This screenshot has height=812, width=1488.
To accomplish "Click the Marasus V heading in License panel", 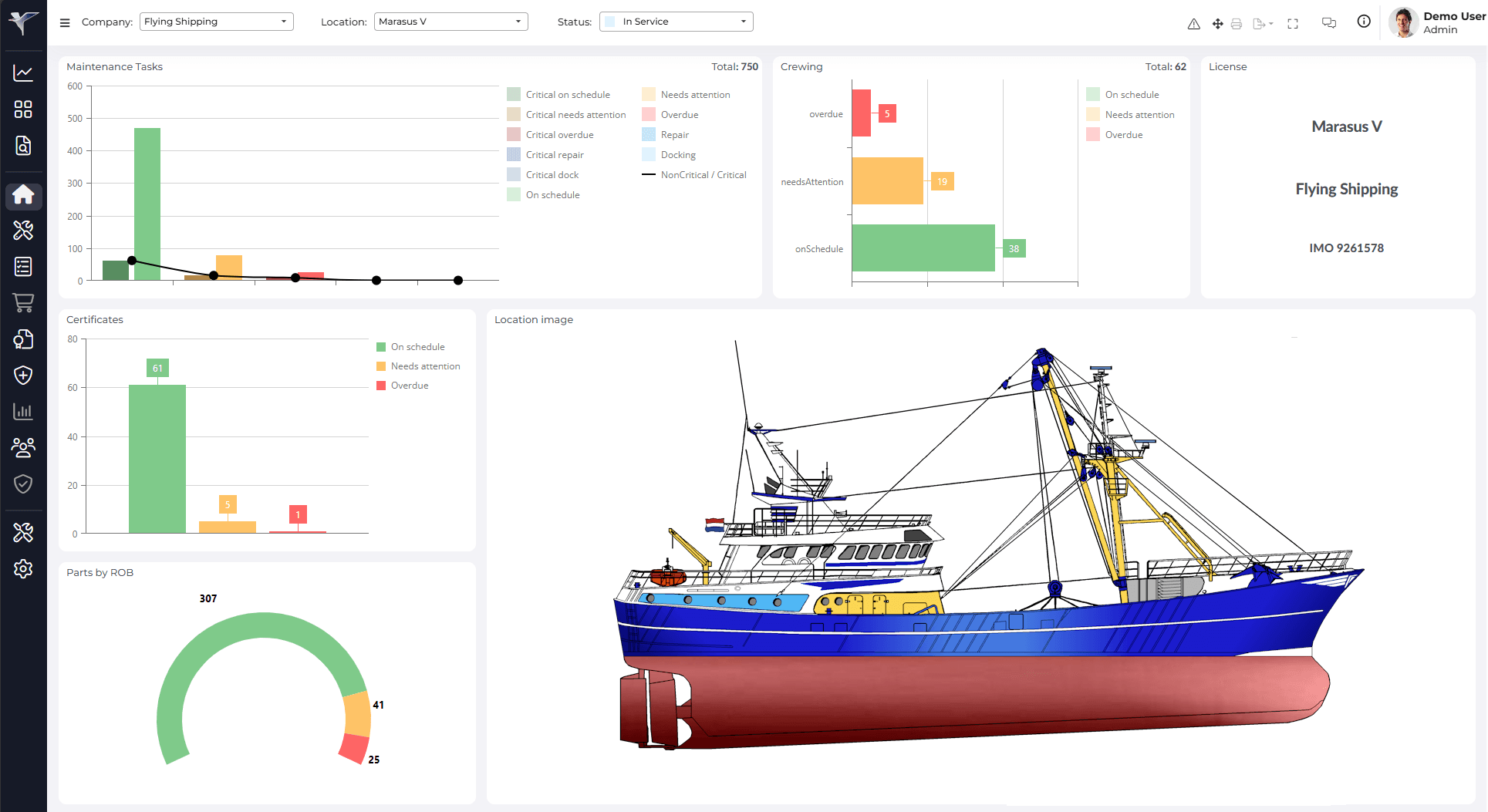I will [x=1347, y=126].
